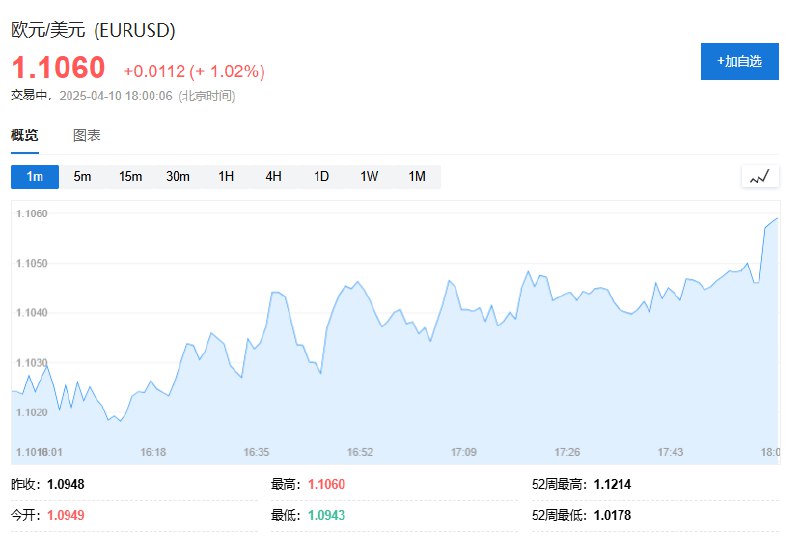This screenshot has height=537, width=800.
Task: Click the 17:09 time axis label
Action: (464, 452)
